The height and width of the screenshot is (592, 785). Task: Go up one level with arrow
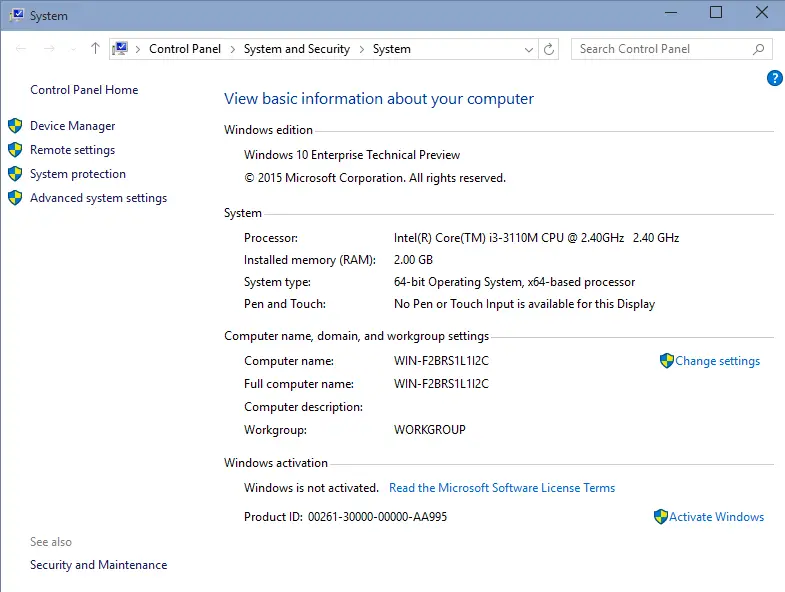tap(95, 49)
